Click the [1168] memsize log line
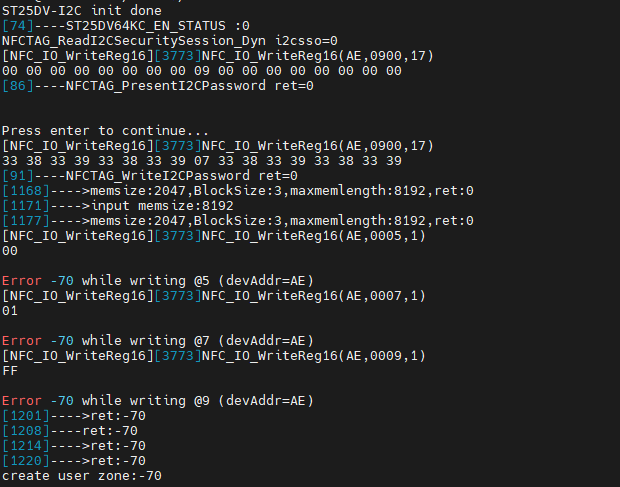This screenshot has height=487, width=620. pos(238,191)
